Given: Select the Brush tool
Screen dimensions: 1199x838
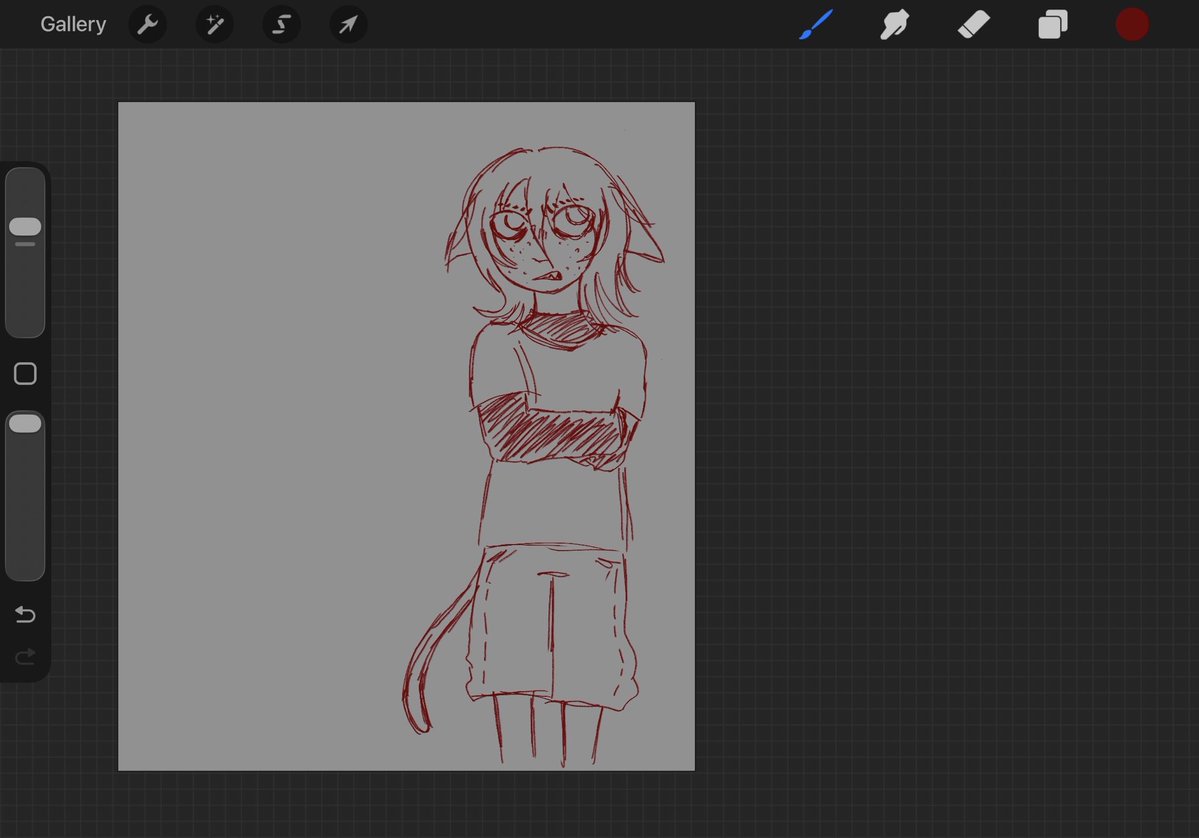Looking at the screenshot, I should point(816,24).
